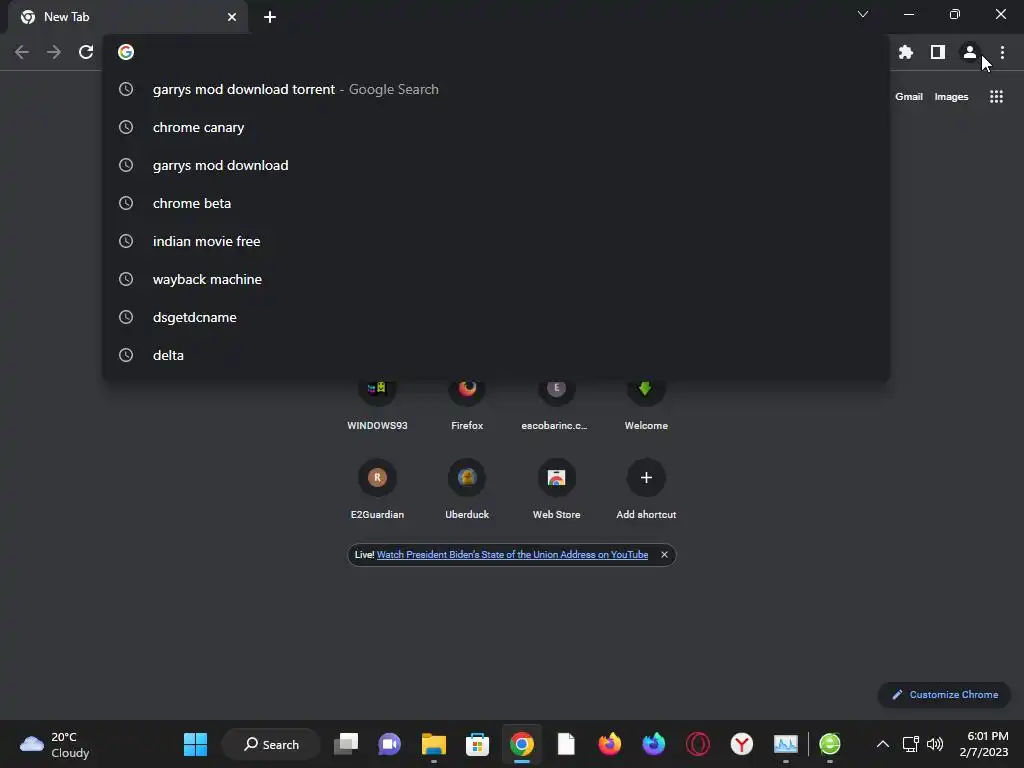This screenshot has width=1024, height=768.
Task: Close the New Tab tab
Action: [232, 17]
